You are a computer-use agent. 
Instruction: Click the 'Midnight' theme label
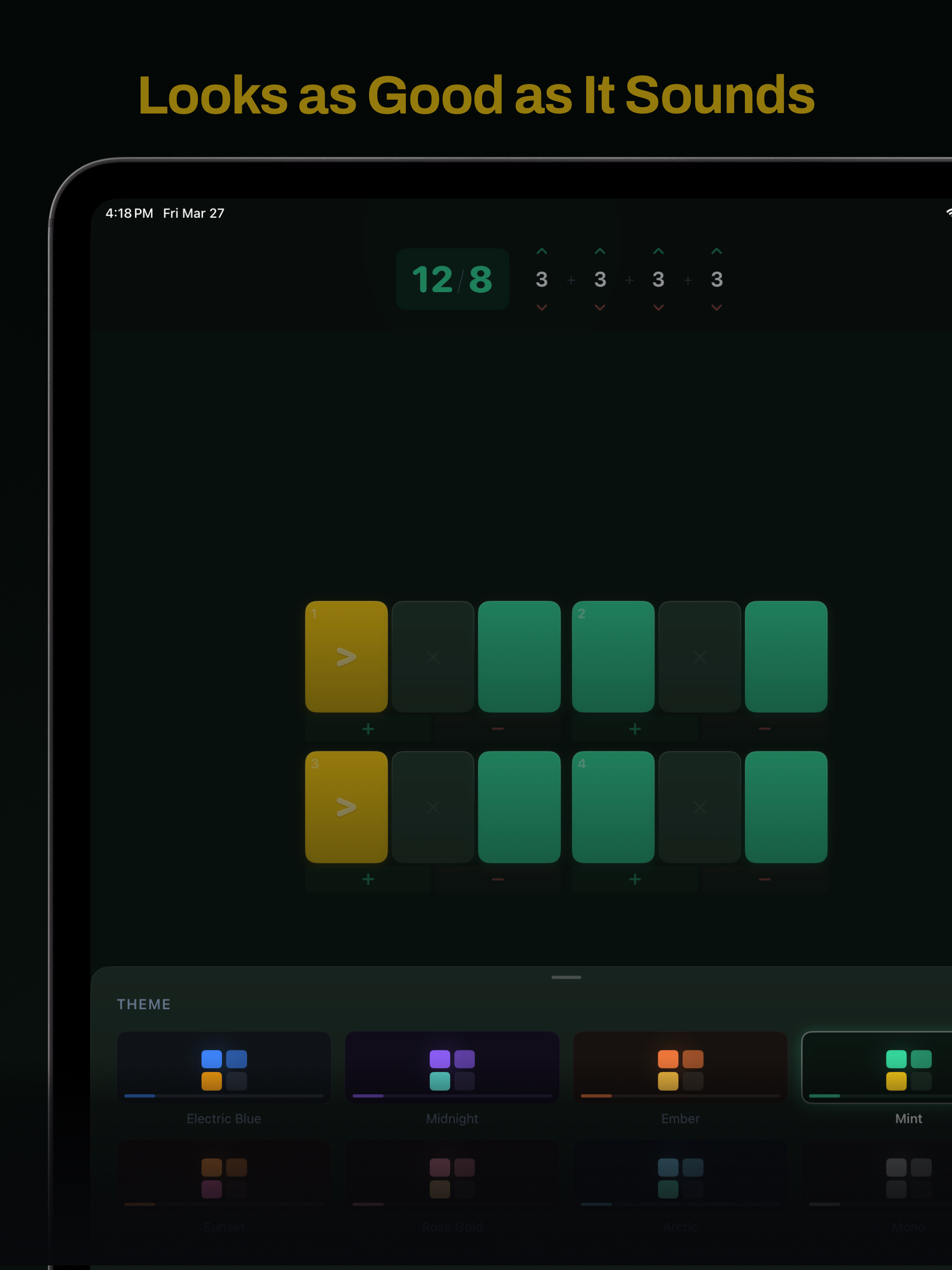[x=452, y=1119]
